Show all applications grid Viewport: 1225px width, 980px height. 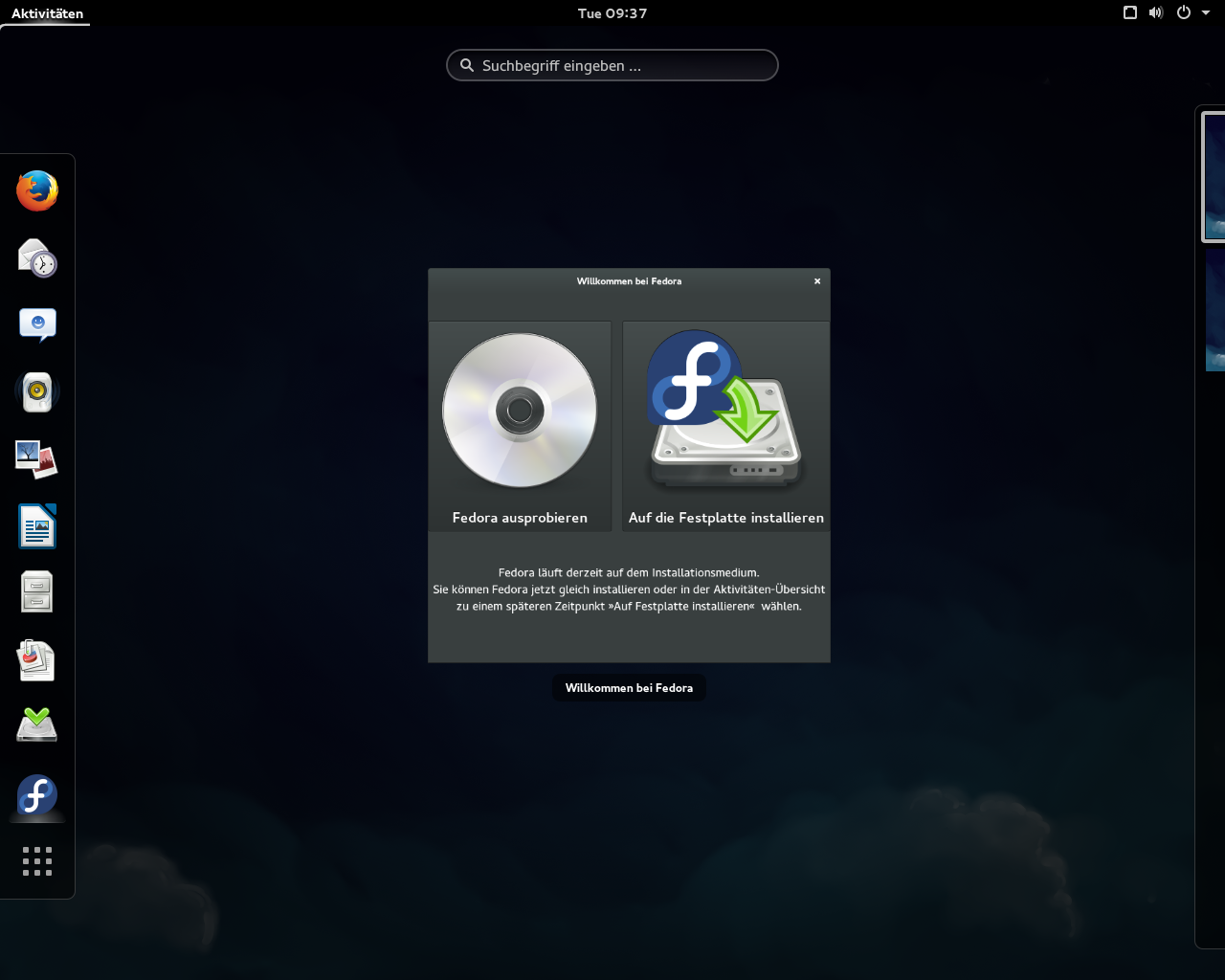tap(37, 861)
